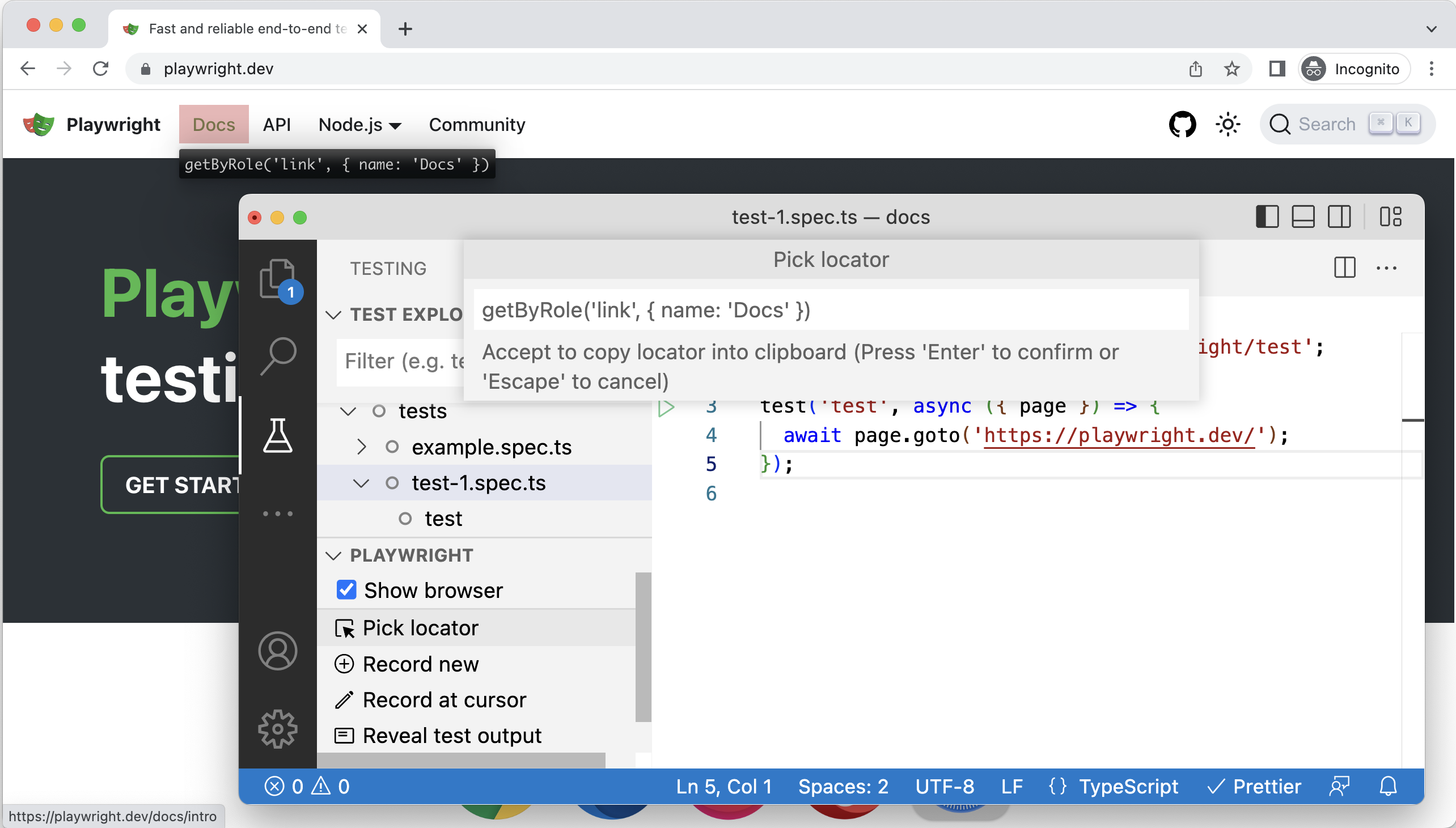Open the Search docs box
The width and height of the screenshot is (1456, 828).
click(x=1347, y=124)
